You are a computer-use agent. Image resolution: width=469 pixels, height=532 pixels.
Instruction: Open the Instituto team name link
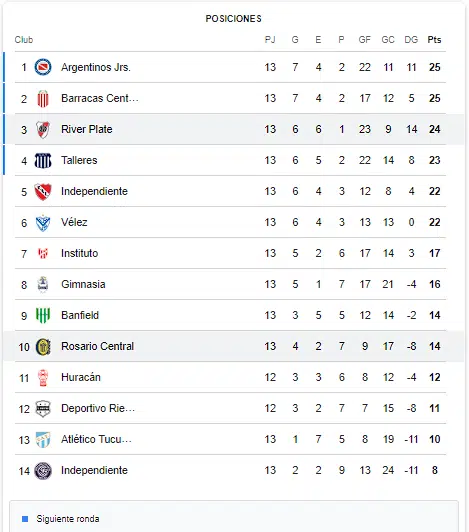(79, 253)
